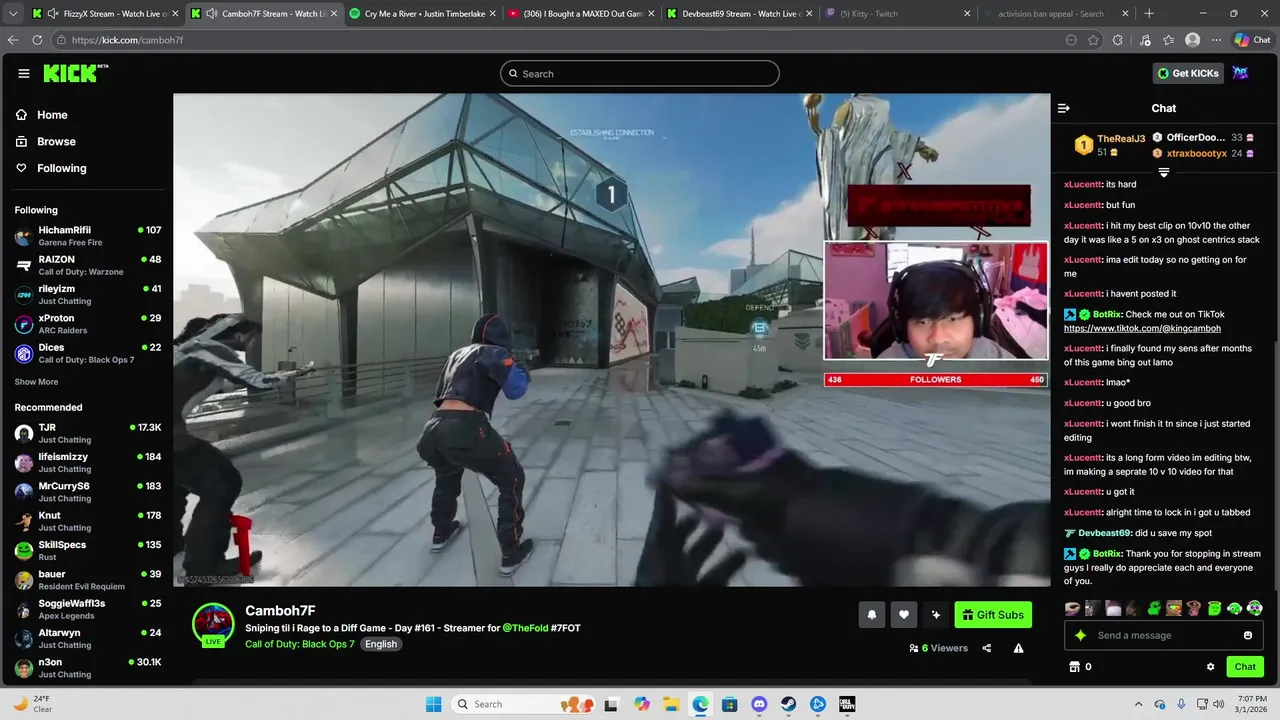Open SkillSpecs recommended channel

point(88,550)
